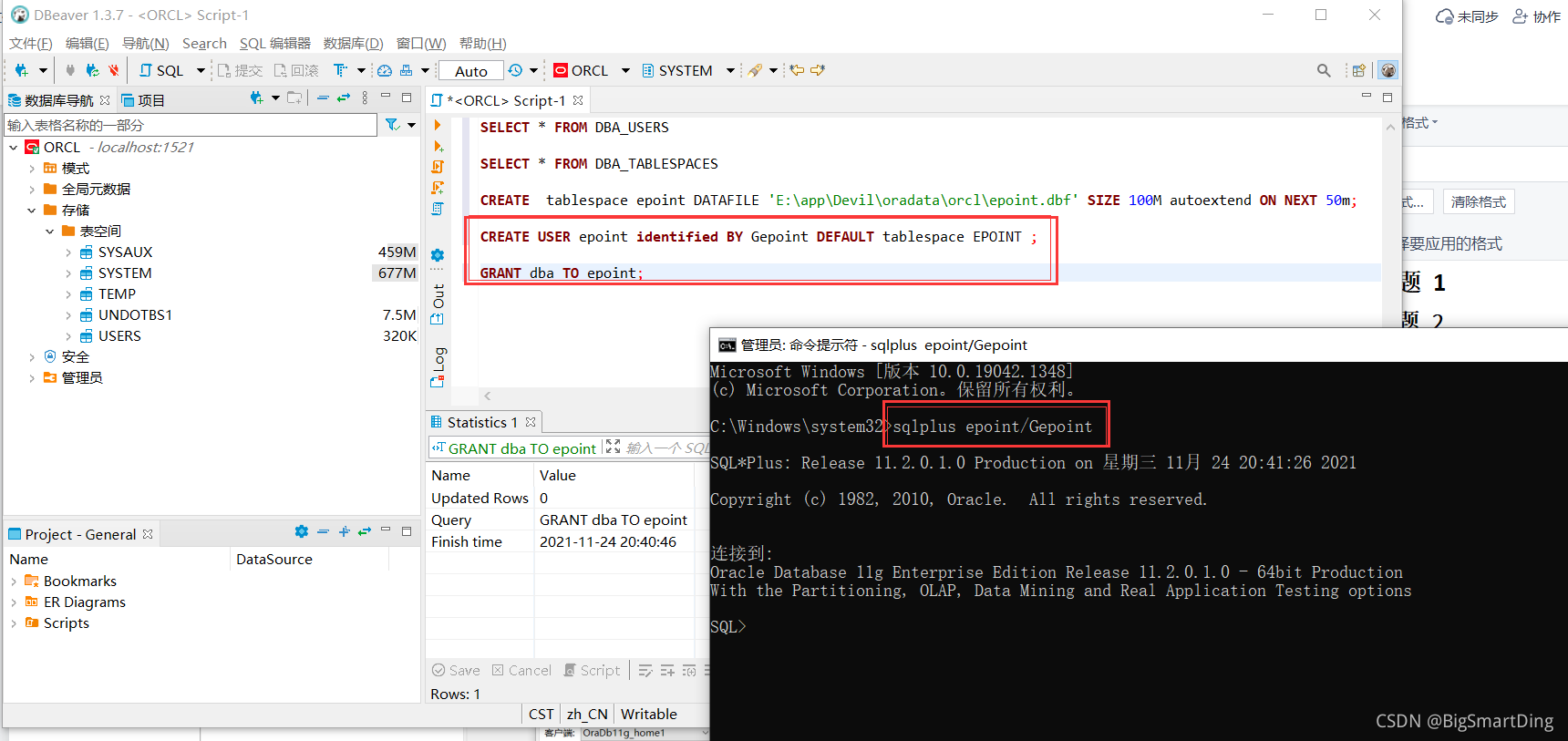This screenshot has height=741, width=1568.
Task: Click 协作 in the background window
Action: (x=1537, y=16)
